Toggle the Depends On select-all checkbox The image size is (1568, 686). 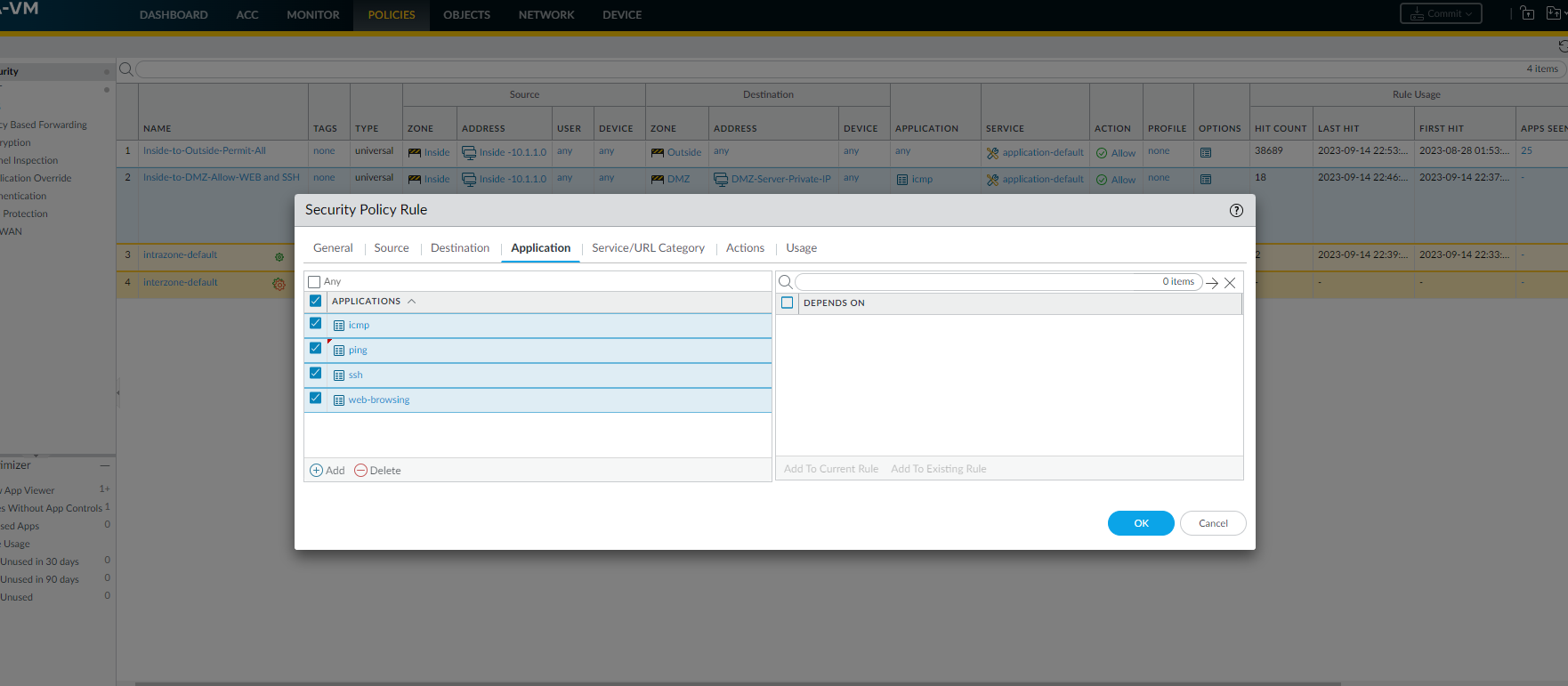click(x=787, y=303)
